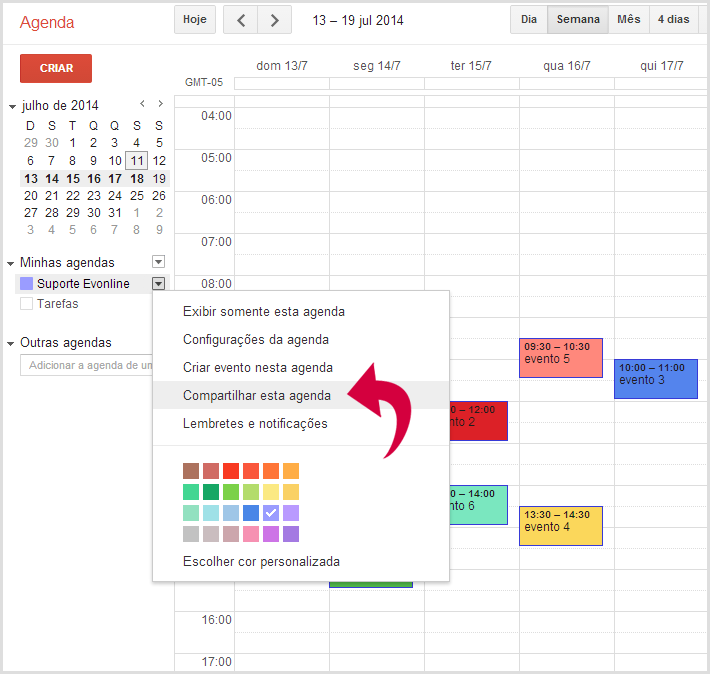Toggle Suporte Evonline calendar visibility
Image resolution: width=710 pixels, height=674 pixels.
27,284
